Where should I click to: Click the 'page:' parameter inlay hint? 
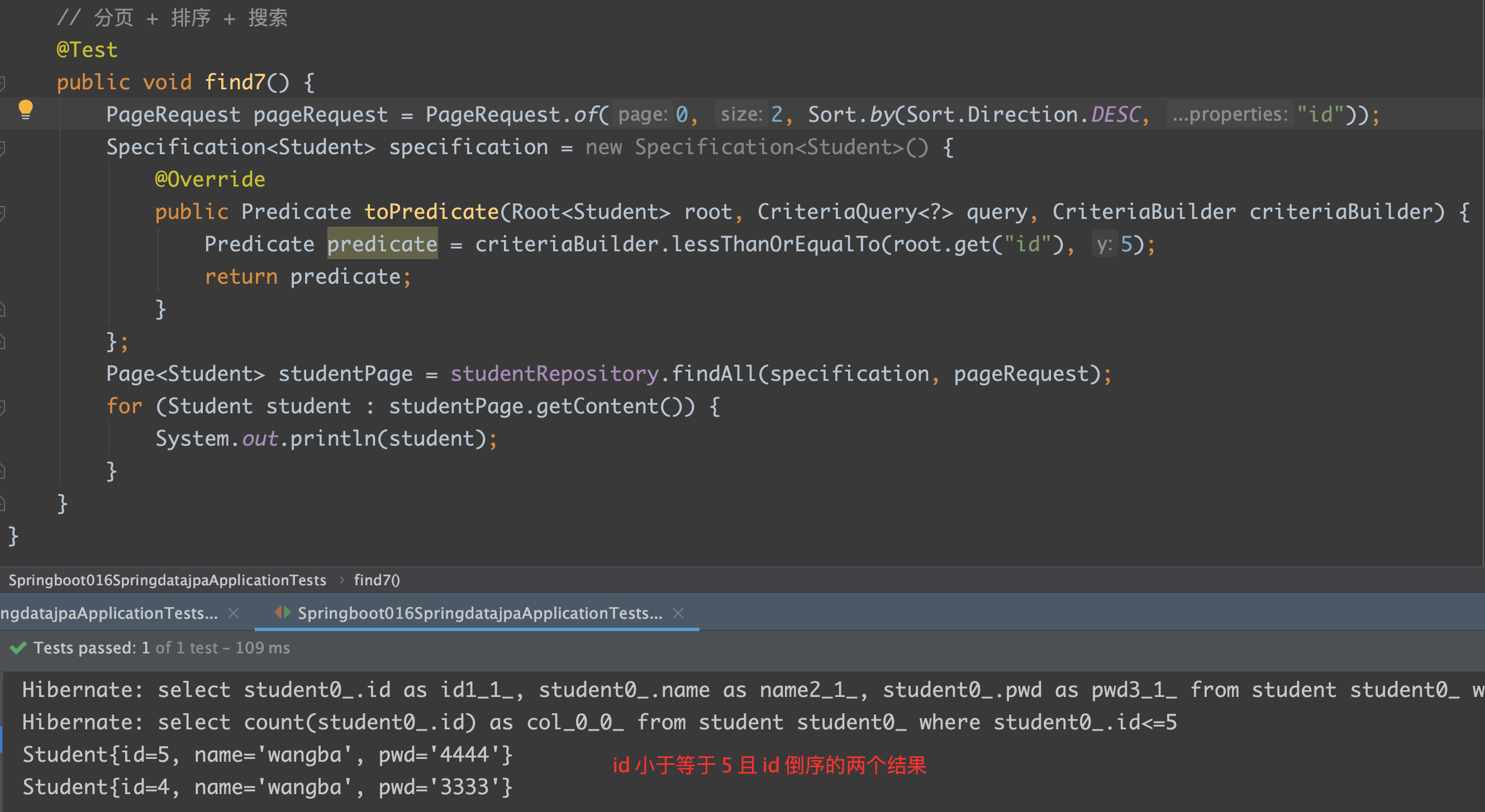click(642, 114)
